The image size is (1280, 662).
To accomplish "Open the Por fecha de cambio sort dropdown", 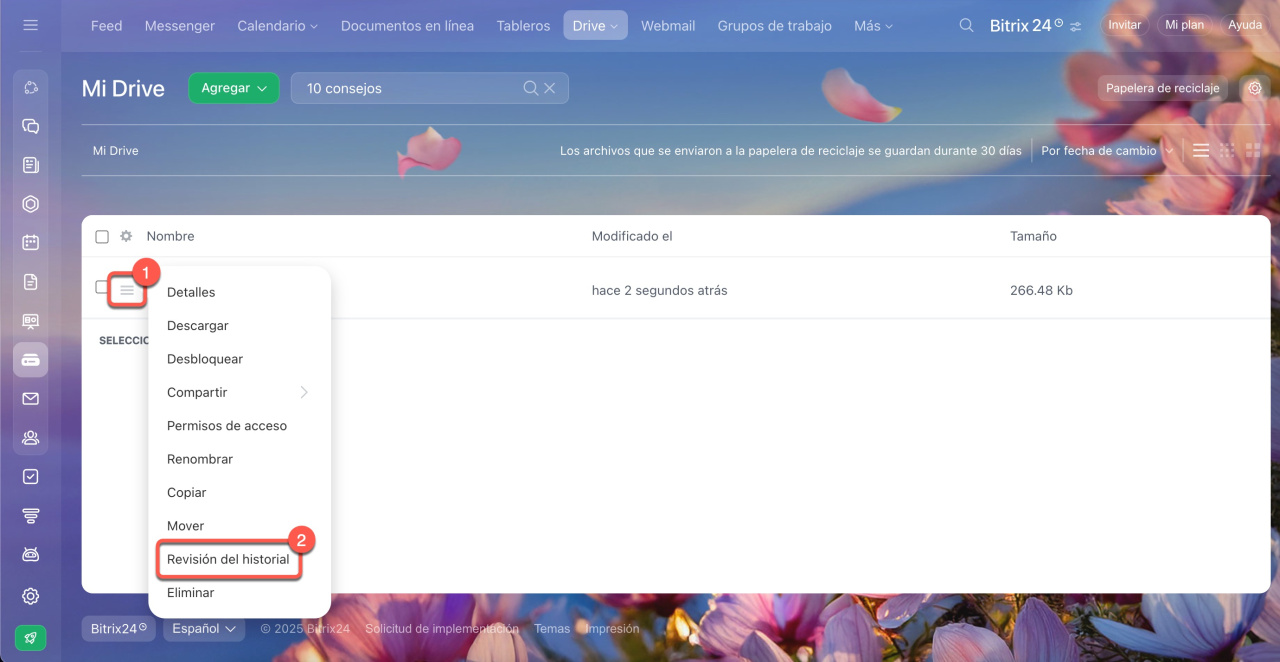I will pos(1106,151).
